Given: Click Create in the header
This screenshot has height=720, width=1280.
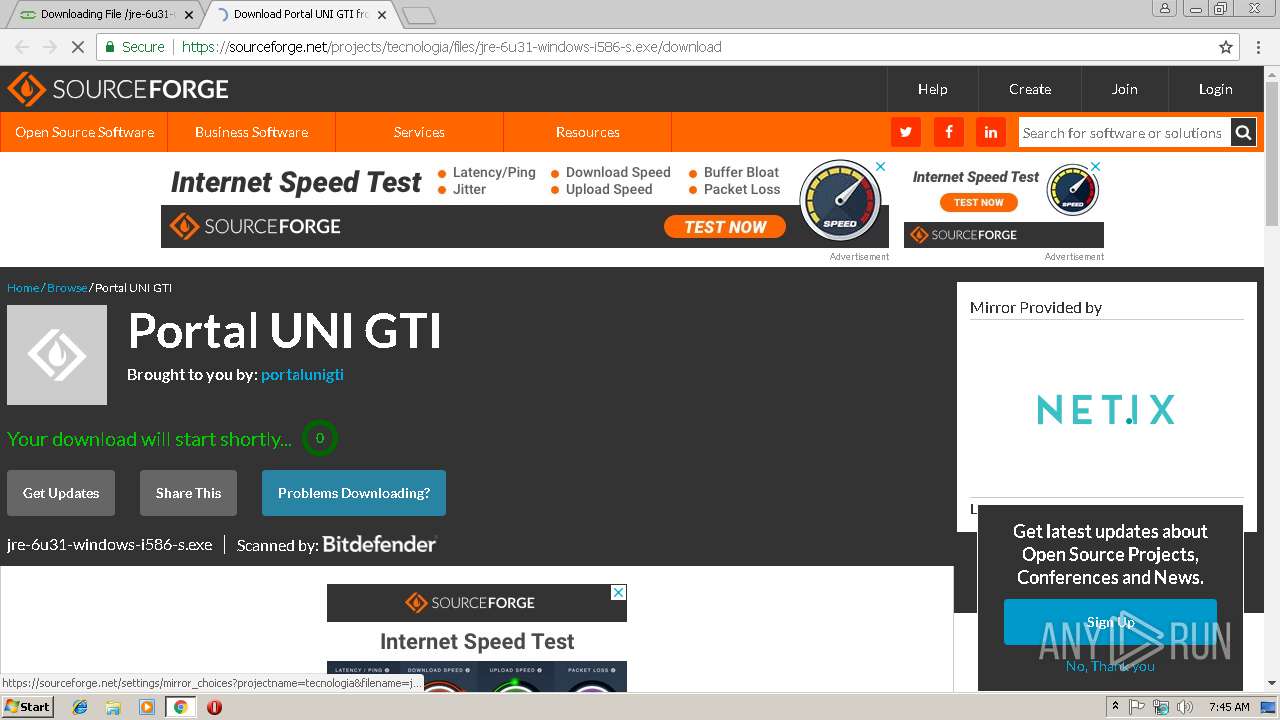Looking at the screenshot, I should coord(1030,89).
